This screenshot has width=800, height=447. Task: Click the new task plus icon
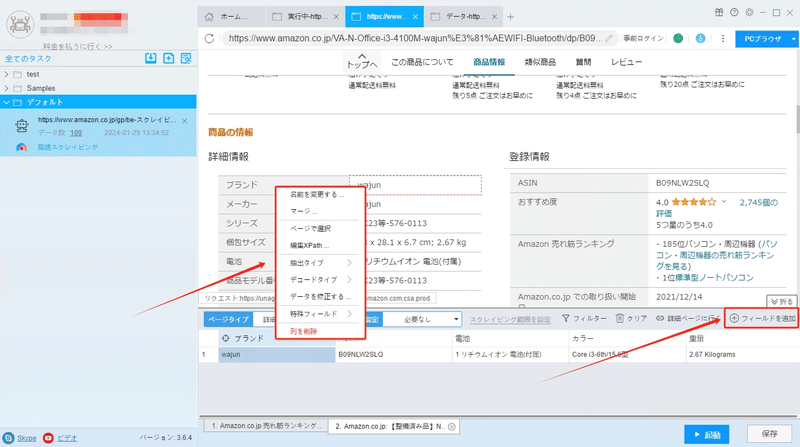[168, 58]
